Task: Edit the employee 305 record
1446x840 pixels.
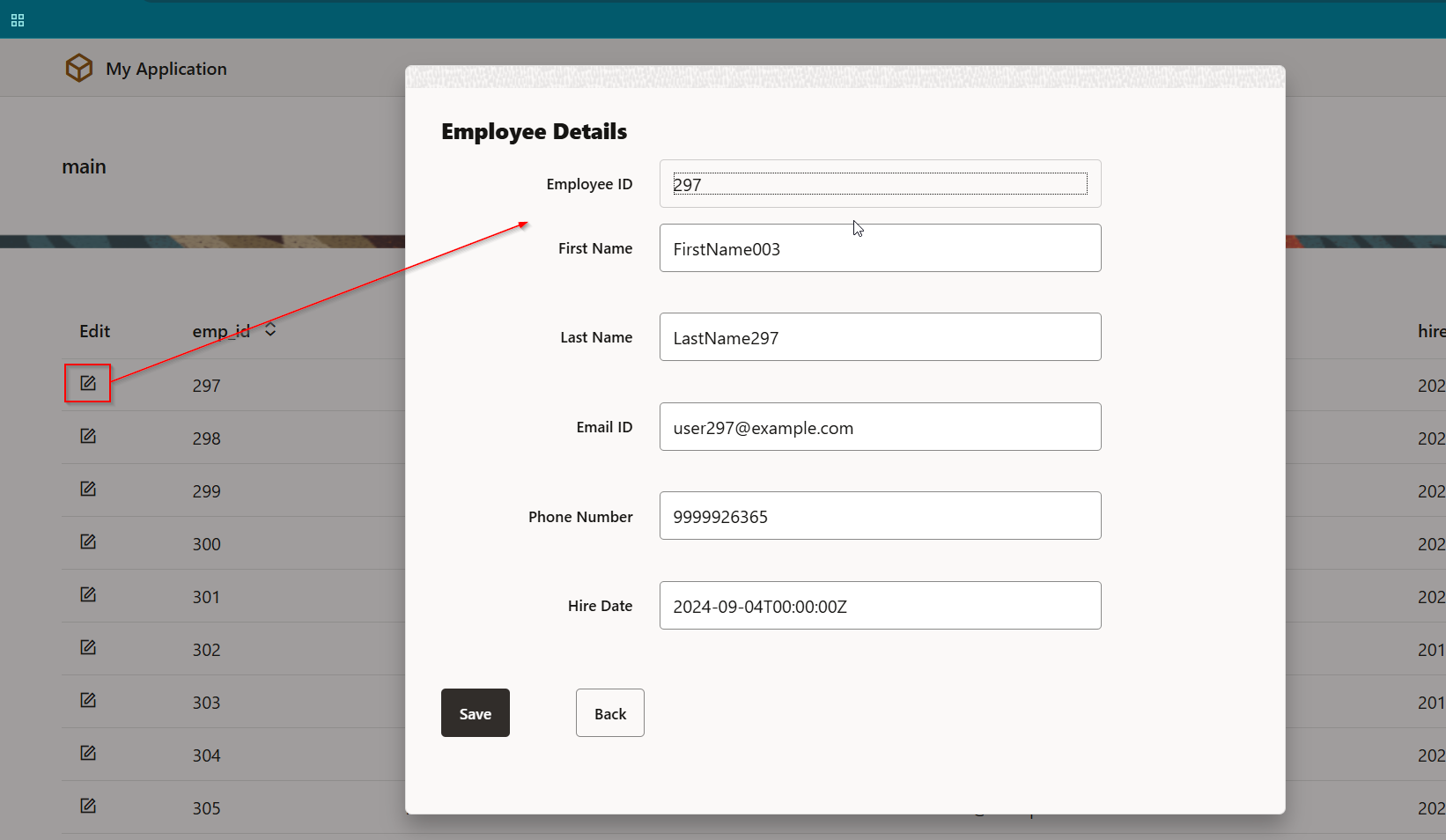Action: 88,806
